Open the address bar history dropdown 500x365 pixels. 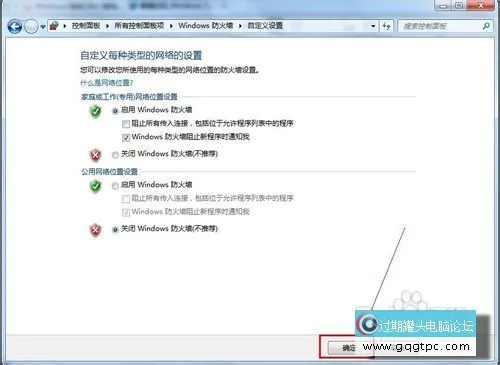(373, 26)
